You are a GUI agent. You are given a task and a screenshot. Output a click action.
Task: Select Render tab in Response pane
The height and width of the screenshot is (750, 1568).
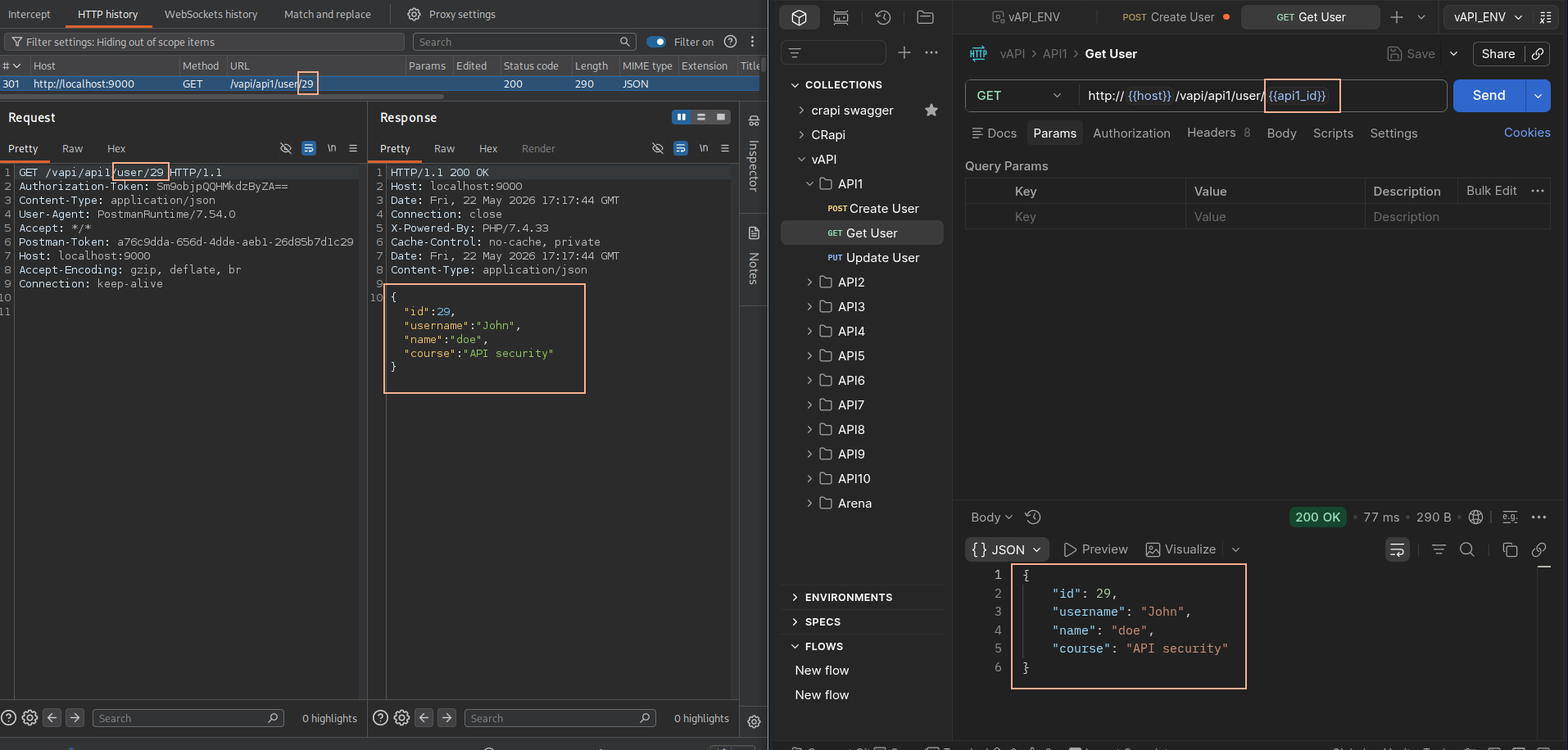(538, 148)
